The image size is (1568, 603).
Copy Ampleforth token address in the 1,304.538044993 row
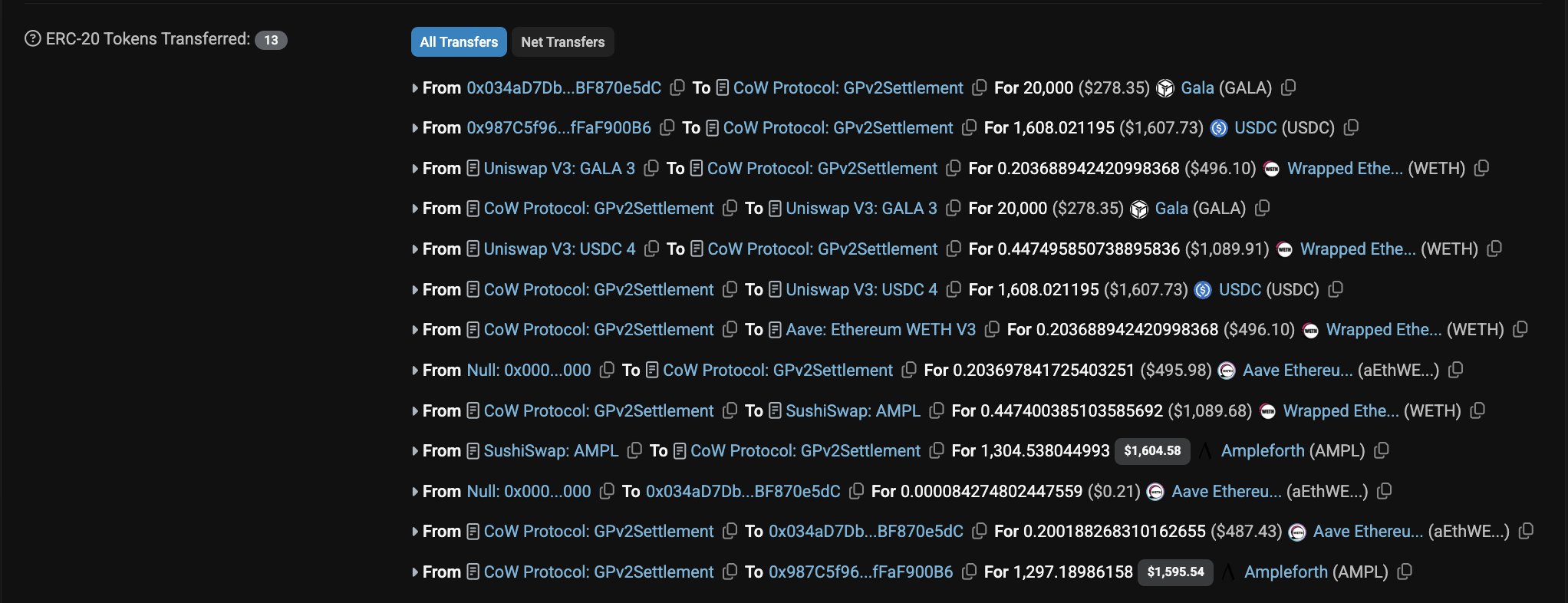1381,450
